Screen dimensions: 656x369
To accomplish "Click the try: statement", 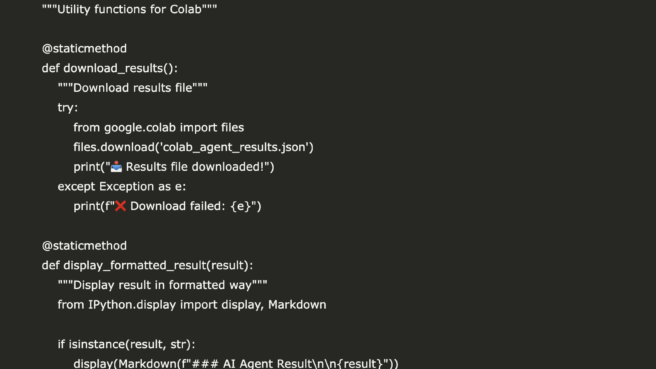I will click(68, 108).
